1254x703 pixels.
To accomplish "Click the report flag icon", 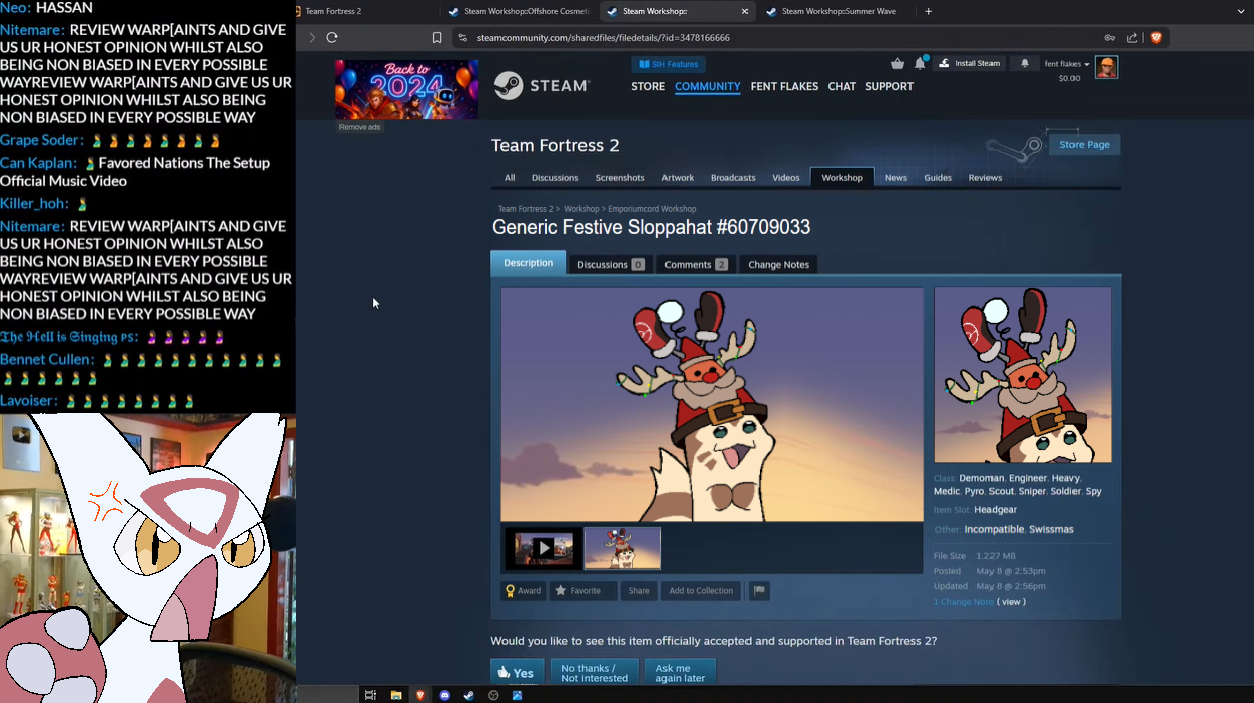I will (759, 590).
